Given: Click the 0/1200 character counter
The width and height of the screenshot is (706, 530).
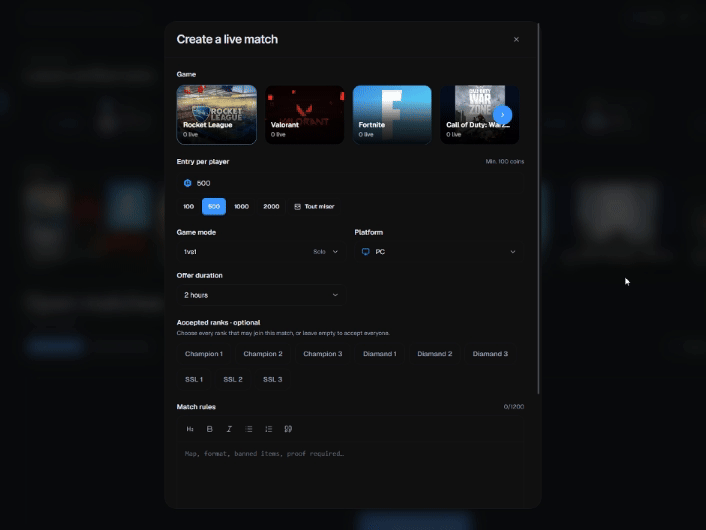Looking at the screenshot, I should 514,407.
